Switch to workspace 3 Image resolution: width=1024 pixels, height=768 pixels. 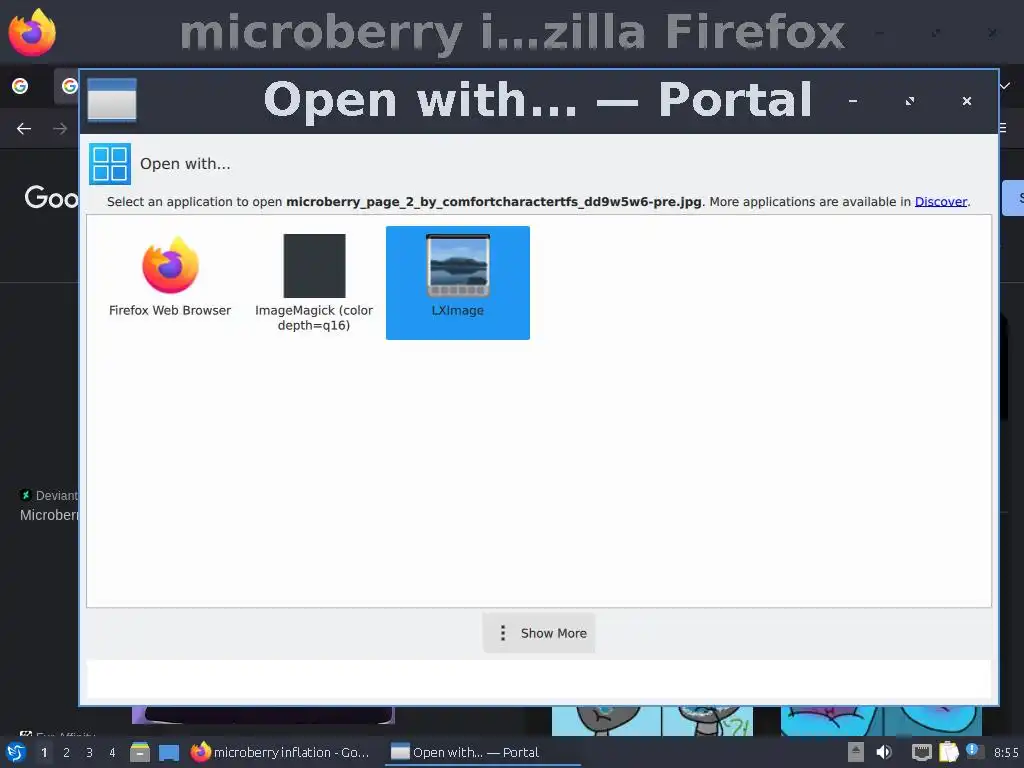(x=89, y=752)
